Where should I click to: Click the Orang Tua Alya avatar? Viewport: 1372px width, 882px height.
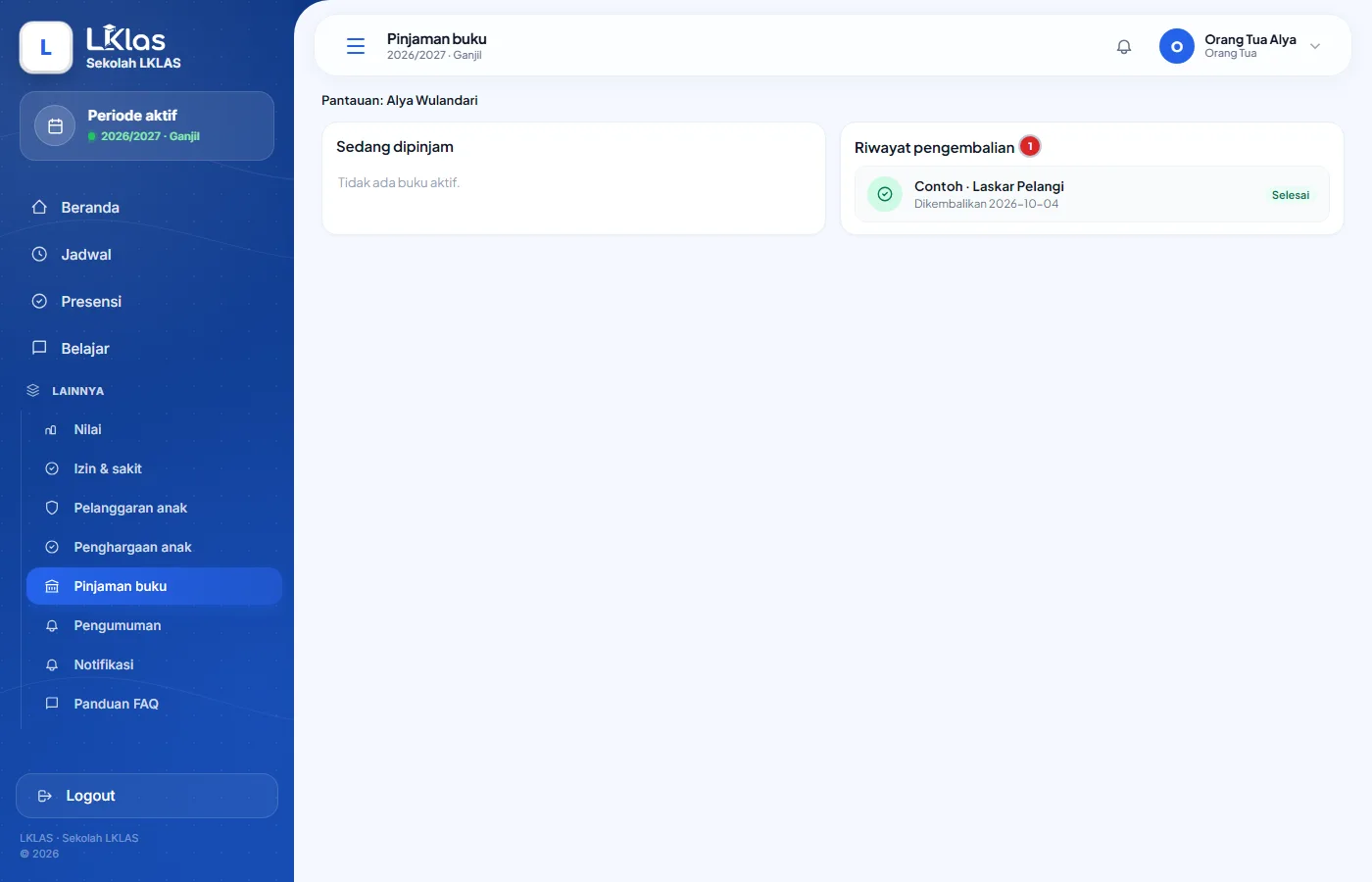point(1177,46)
